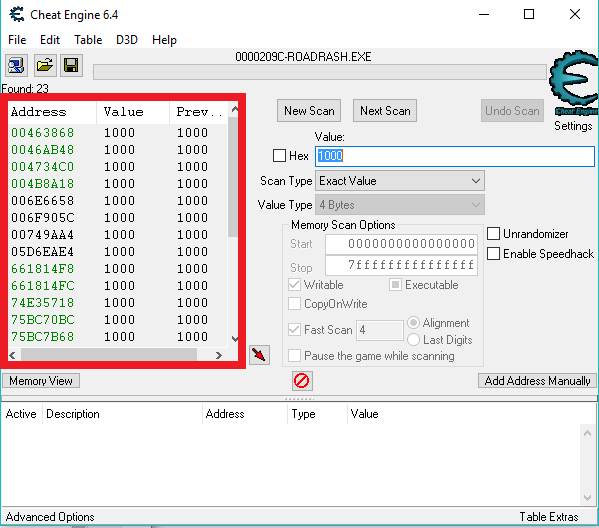Click the cheat table scroll down arrow
The image size is (599, 528).
pyautogui.click(x=588, y=497)
